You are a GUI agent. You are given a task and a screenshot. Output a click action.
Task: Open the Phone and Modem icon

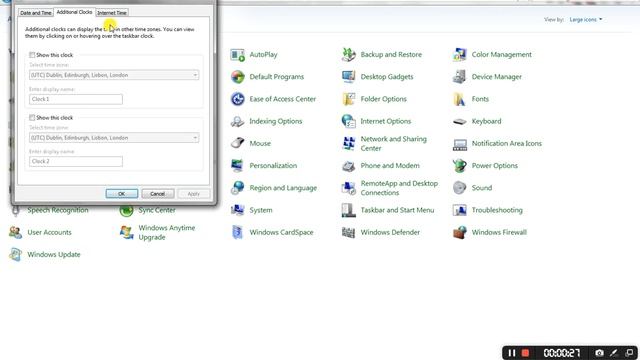[349, 166]
